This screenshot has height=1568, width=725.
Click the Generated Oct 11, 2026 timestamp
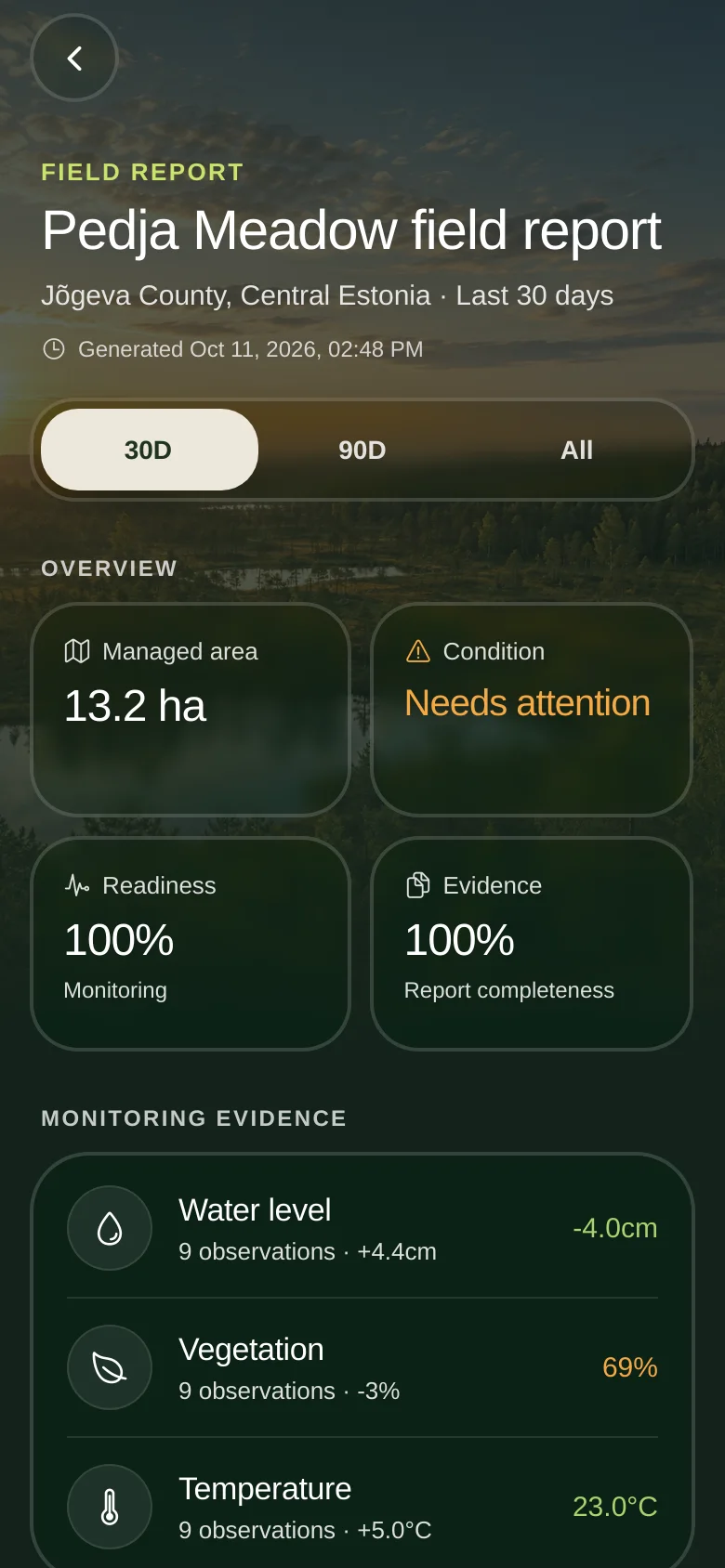click(250, 349)
